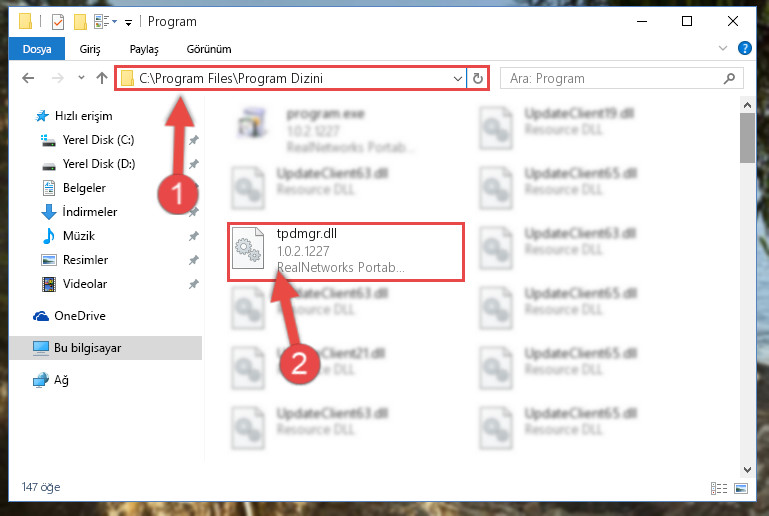Click the Properties icon in quick access toolbar
Screen dimensions: 769x516
pos(58,22)
